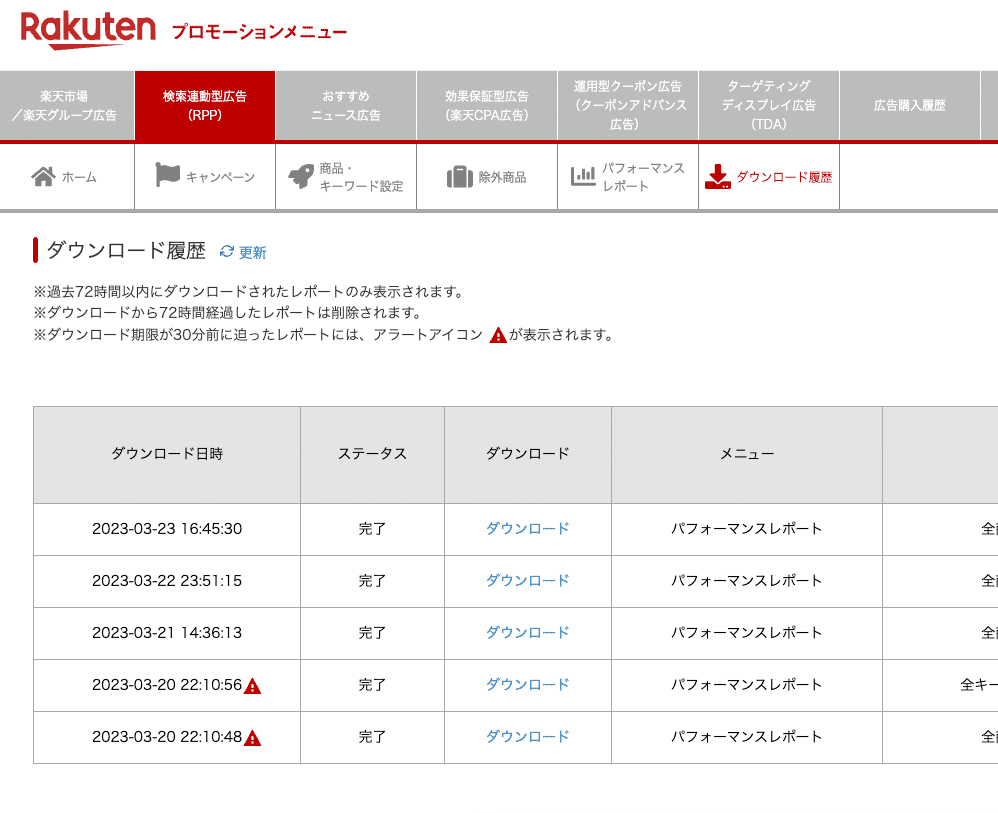
Task: Switch to ターゲティングディスプレイ広告 (TDA) tab
Action: 769,106
